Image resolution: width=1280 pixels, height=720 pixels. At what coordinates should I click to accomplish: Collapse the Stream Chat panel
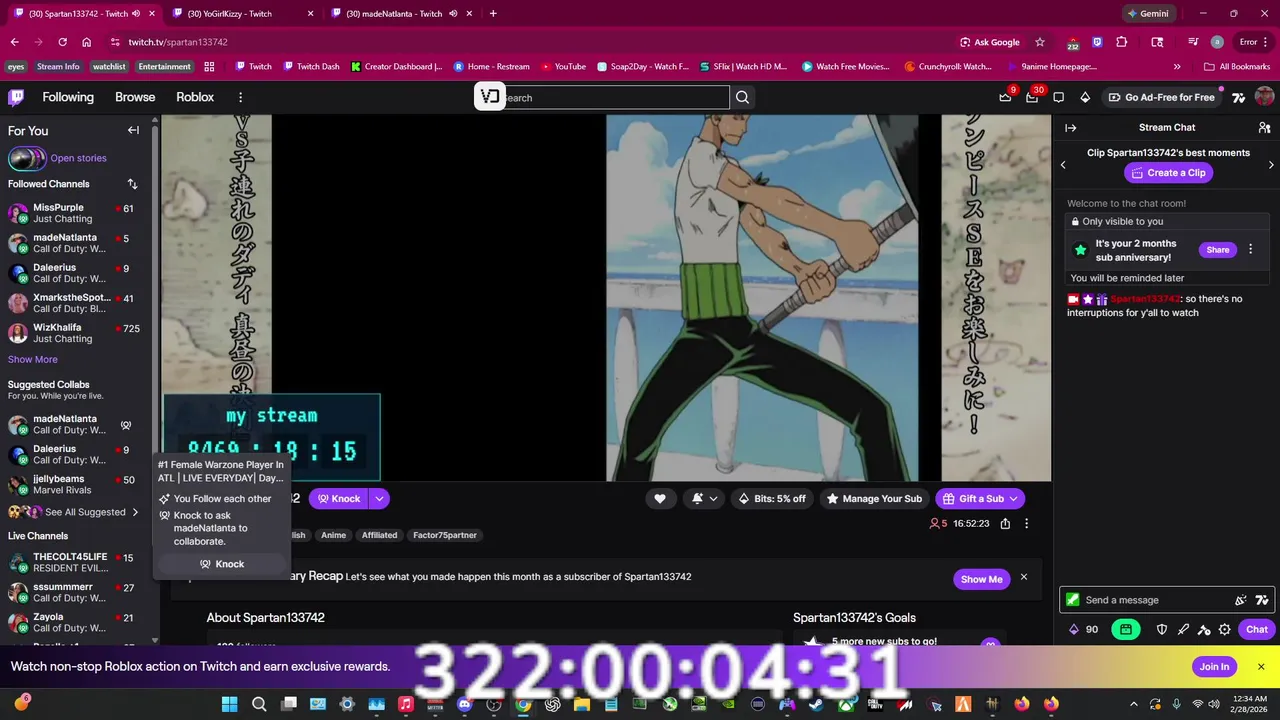click(x=1070, y=128)
